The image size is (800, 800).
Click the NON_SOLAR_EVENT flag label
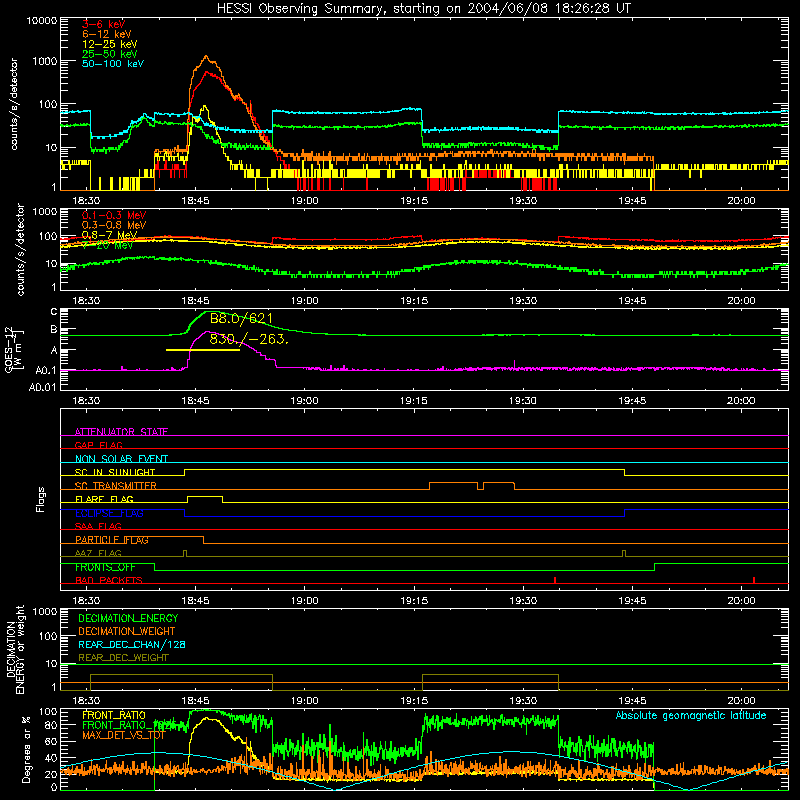(121, 459)
